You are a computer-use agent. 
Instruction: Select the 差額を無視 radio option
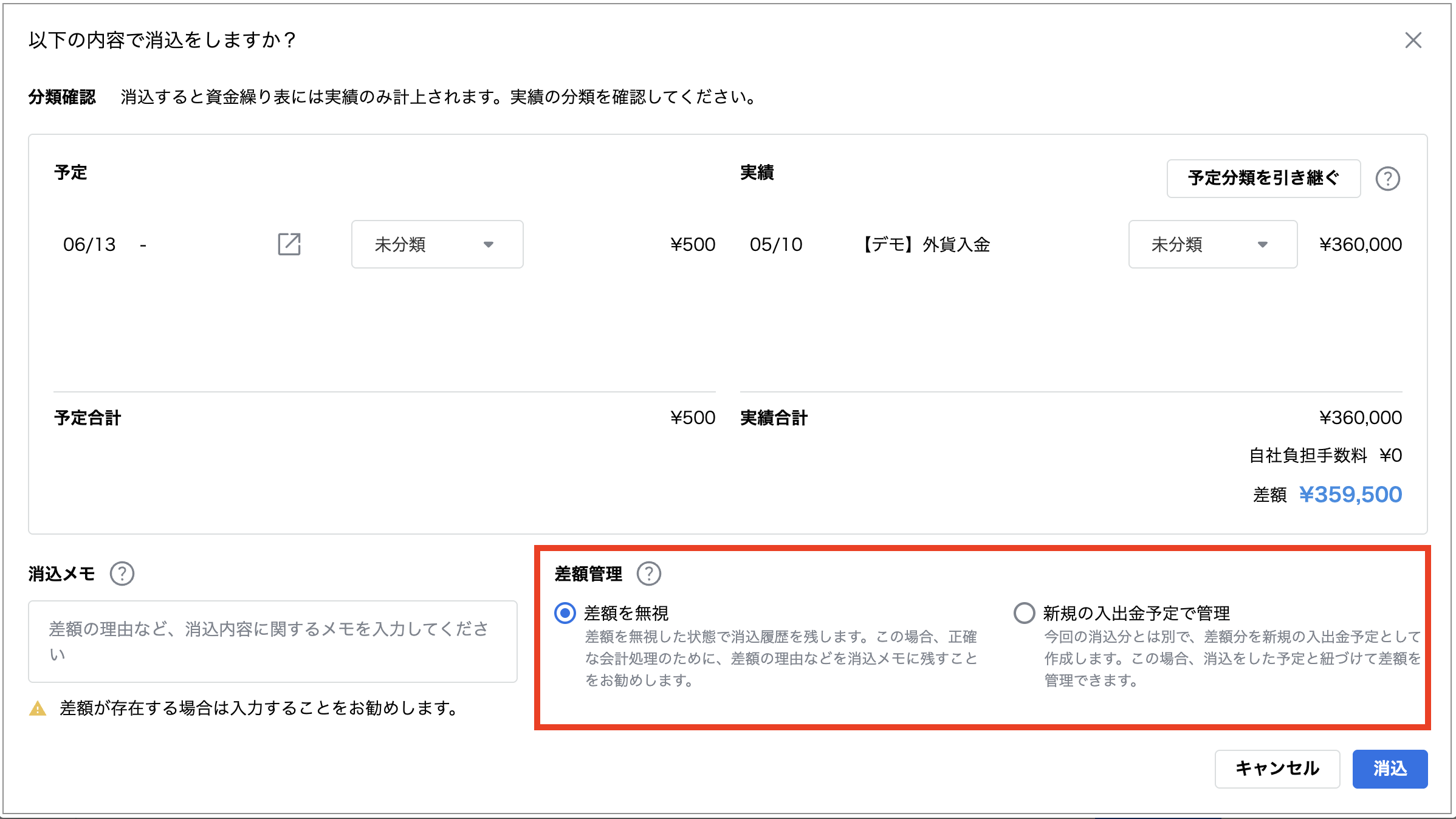pyautogui.click(x=565, y=613)
